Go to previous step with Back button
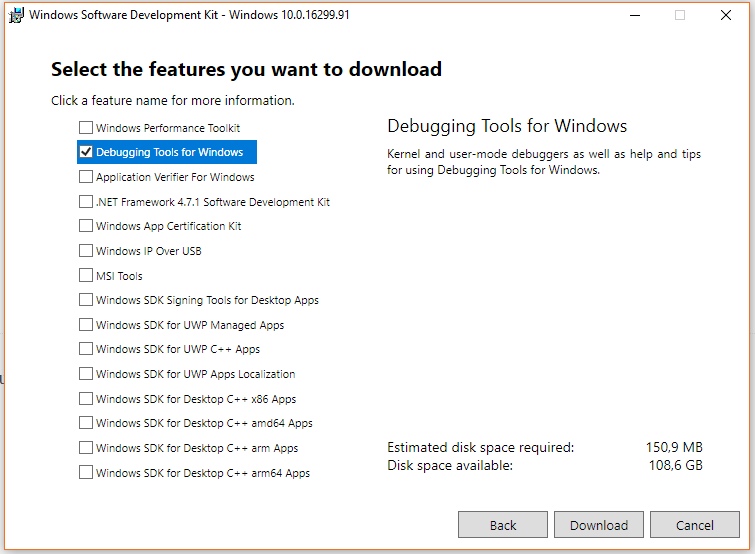Viewport: 755px width, 554px height. (503, 525)
